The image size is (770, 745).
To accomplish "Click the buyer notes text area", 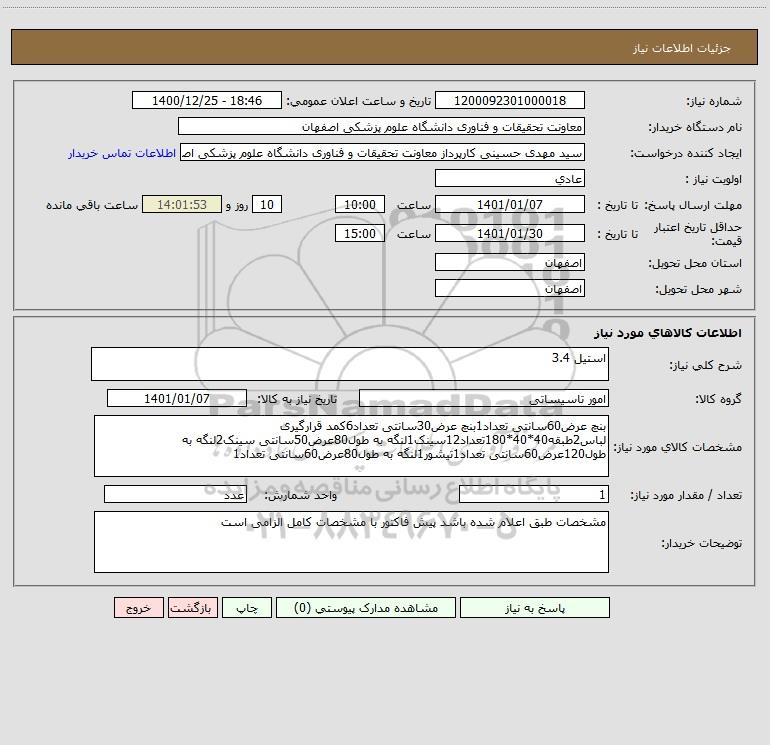I will pyautogui.click(x=351, y=542).
